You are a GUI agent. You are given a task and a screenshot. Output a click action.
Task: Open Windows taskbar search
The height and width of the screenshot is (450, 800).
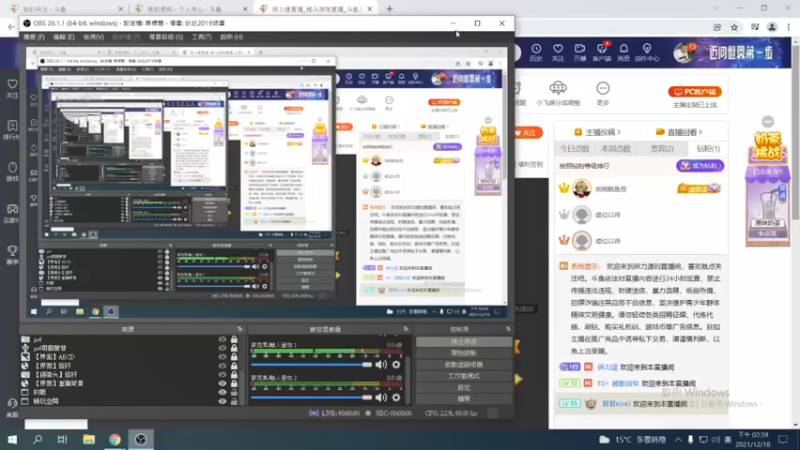[x=37, y=439]
